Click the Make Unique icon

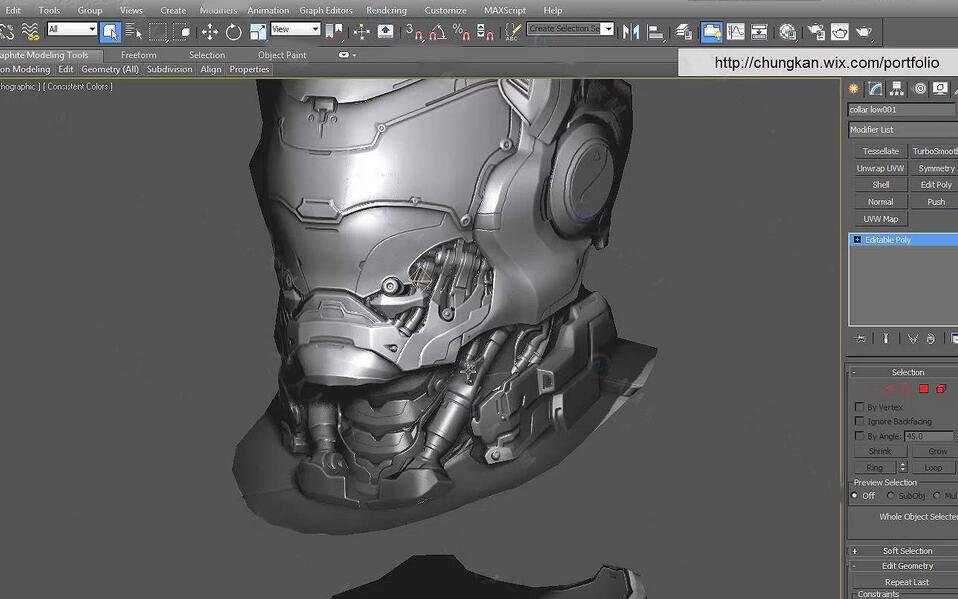(x=913, y=338)
